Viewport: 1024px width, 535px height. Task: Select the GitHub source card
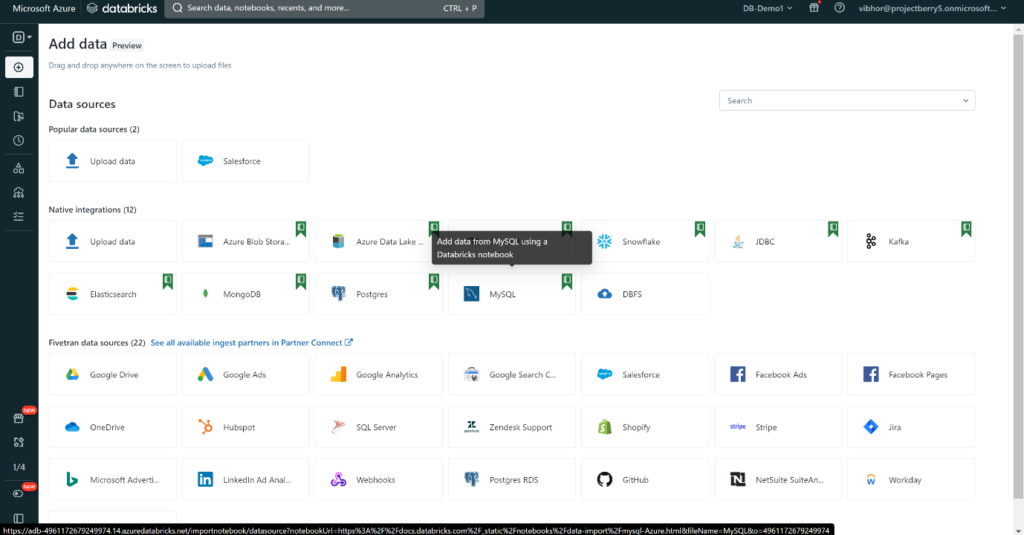point(645,479)
